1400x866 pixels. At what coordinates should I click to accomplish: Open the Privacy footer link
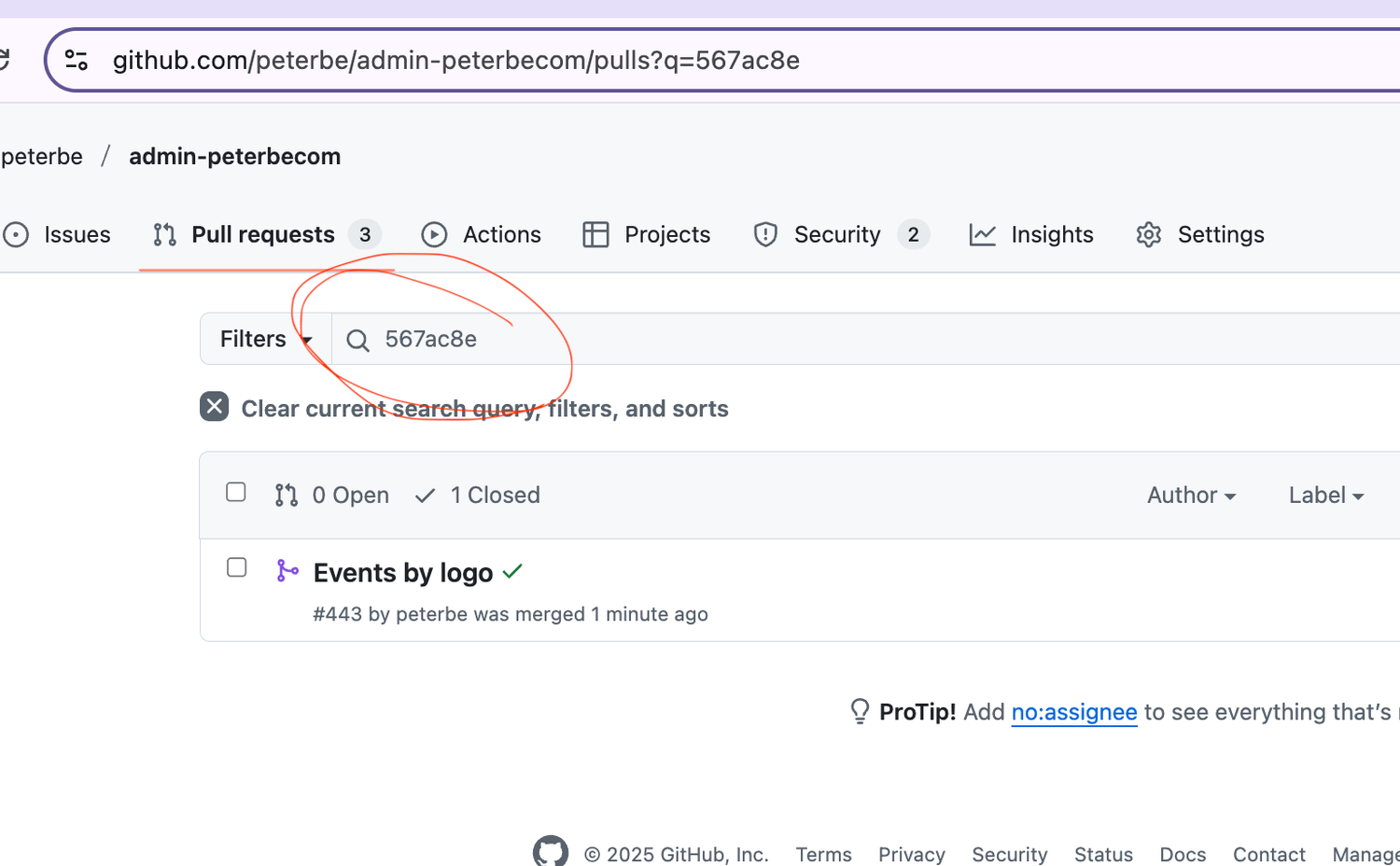click(912, 854)
